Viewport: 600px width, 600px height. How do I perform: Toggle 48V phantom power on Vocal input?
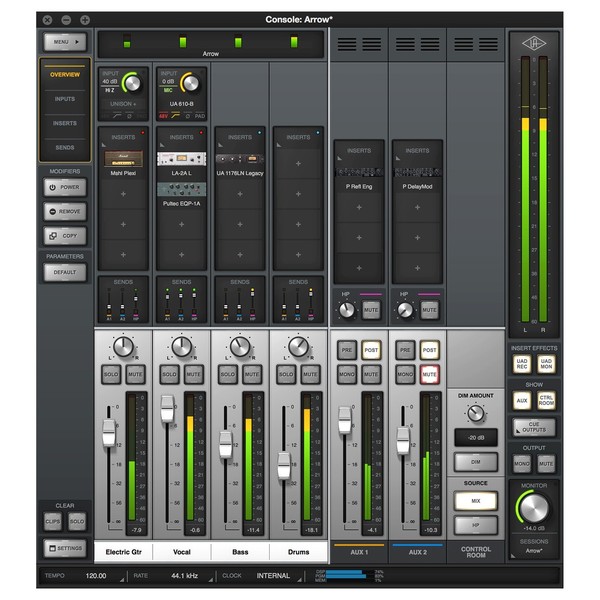[x=163, y=116]
